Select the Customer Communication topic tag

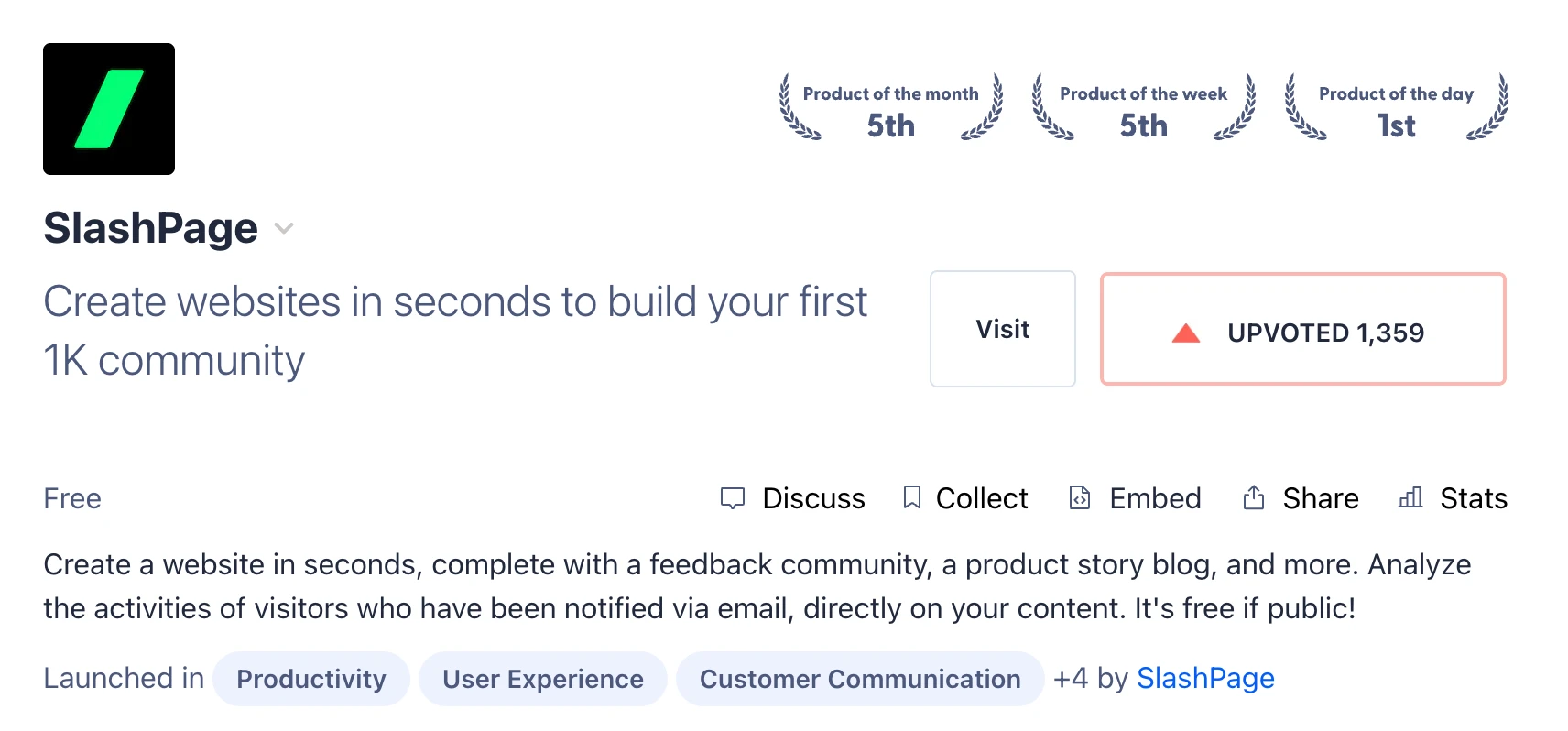coord(860,679)
